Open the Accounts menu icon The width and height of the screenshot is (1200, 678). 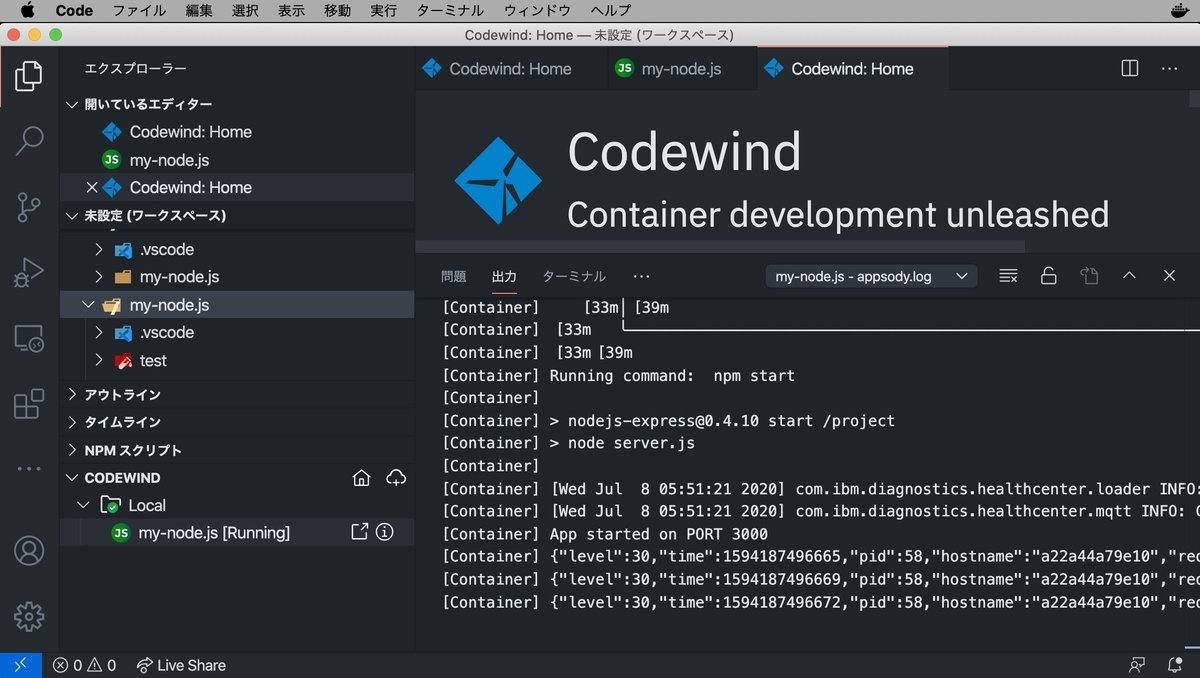pyautogui.click(x=29, y=551)
